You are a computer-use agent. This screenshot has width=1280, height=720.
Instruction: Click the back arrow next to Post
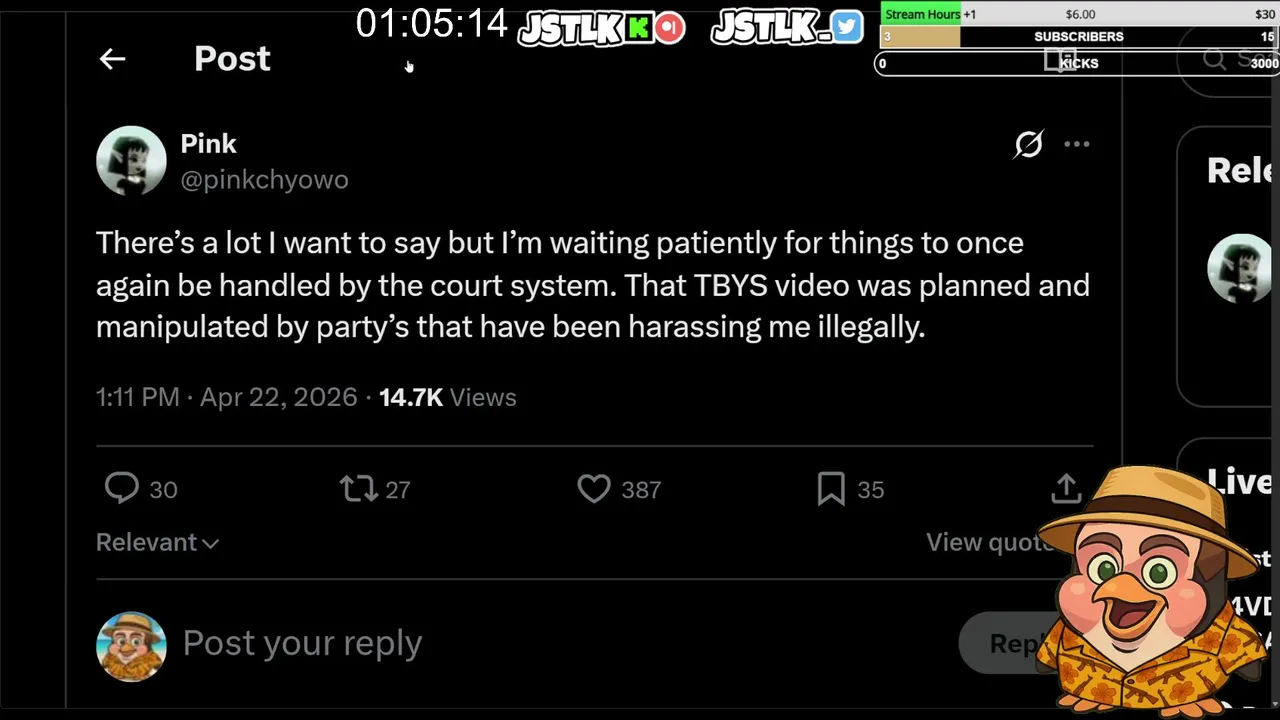[112, 59]
